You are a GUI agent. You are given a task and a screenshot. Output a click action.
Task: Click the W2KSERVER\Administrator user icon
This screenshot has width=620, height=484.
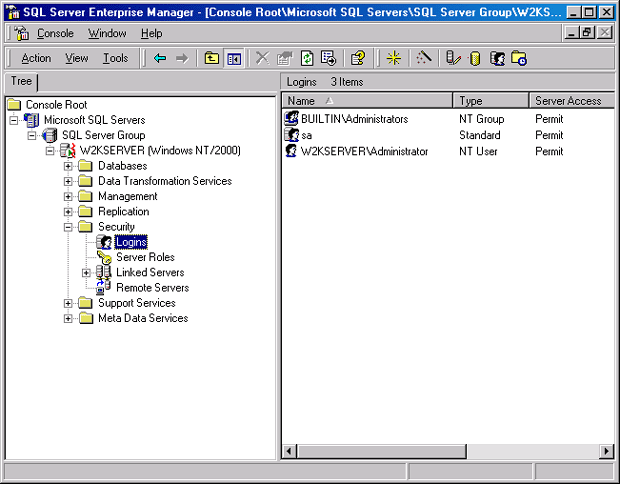[291, 151]
